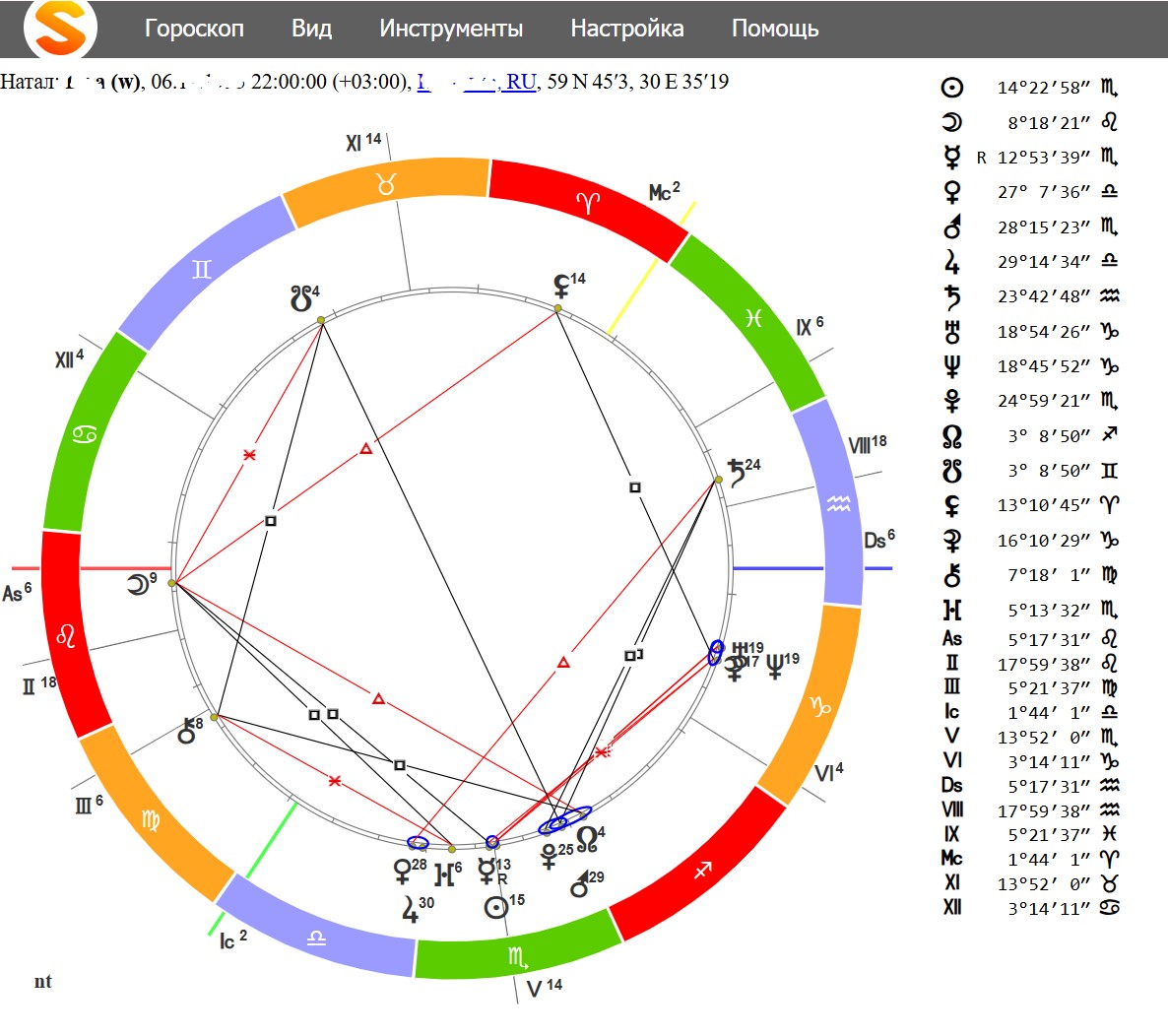The height and width of the screenshot is (1036, 1168).
Task: Select the Chiron glyph in the chart
Action: click(185, 732)
